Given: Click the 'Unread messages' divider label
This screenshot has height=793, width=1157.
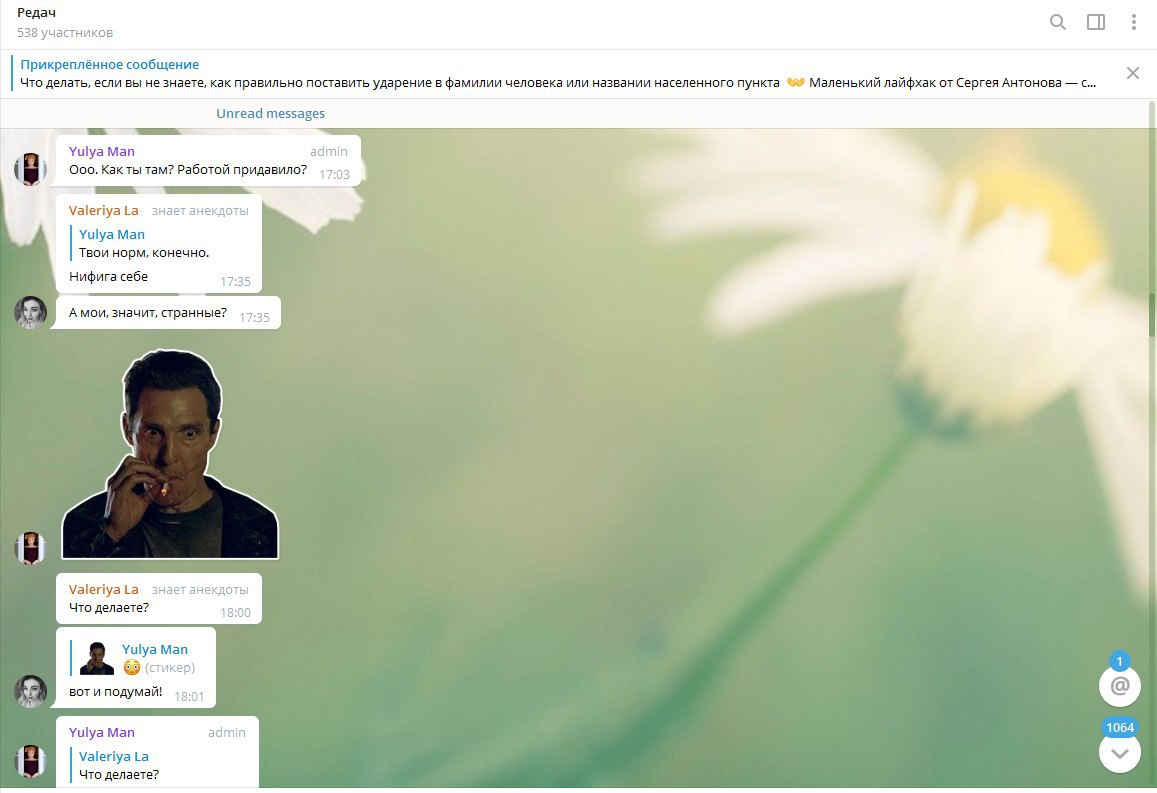Looking at the screenshot, I should (270, 114).
